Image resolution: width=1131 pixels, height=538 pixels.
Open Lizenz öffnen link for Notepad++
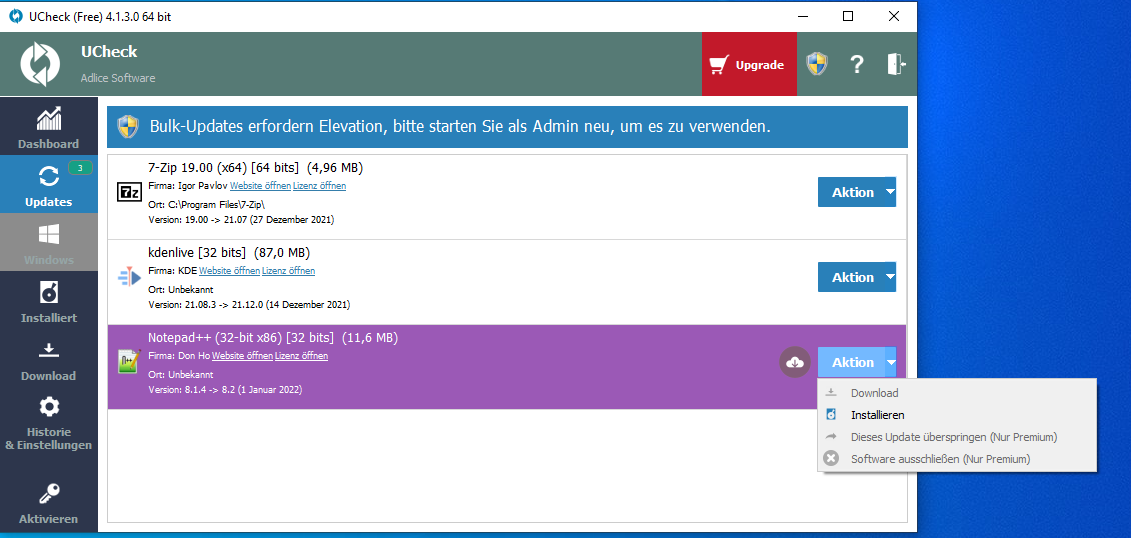(x=302, y=356)
